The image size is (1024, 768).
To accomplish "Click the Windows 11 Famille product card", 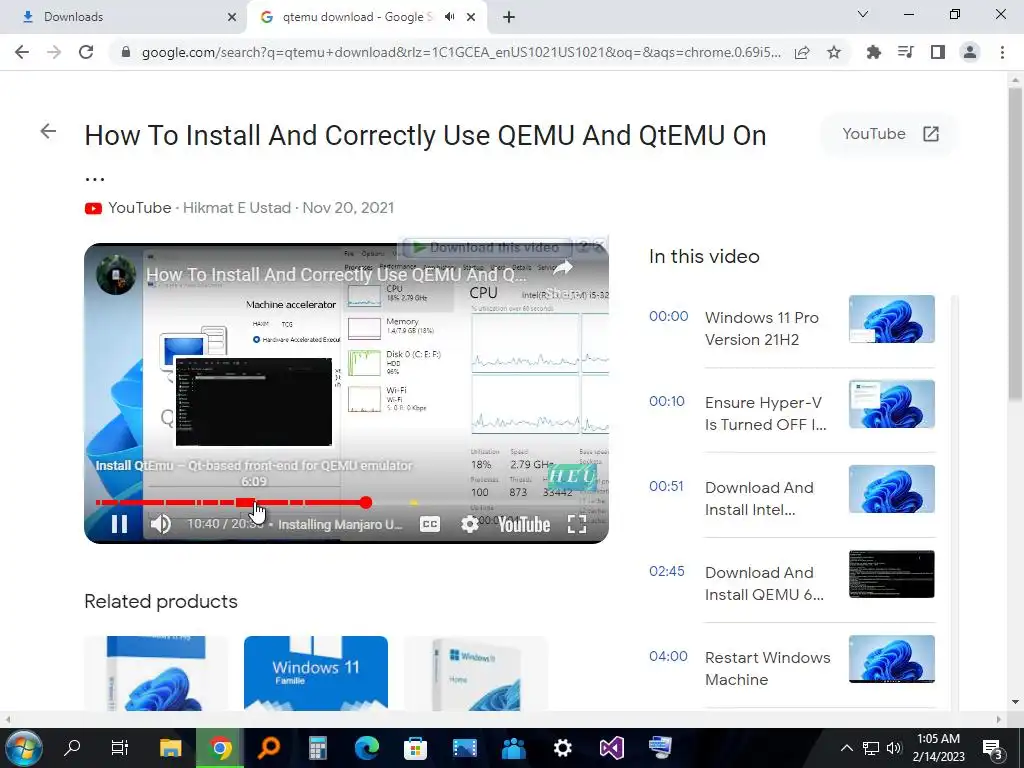I will click(315, 673).
